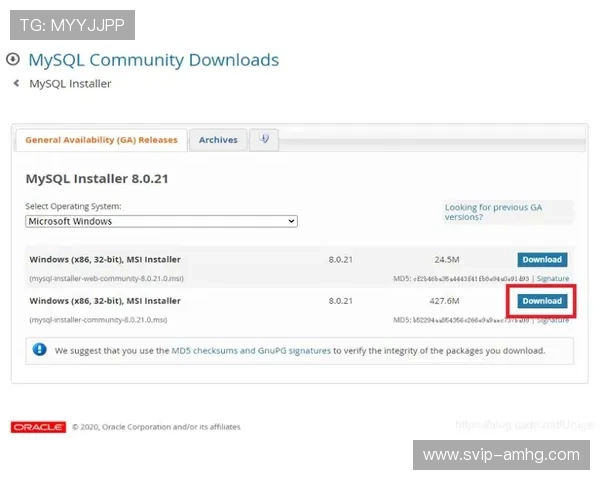The width and height of the screenshot is (600, 480).
Task: Follow MD5 checksums and GnuPG signatures link
Action: click(x=251, y=351)
